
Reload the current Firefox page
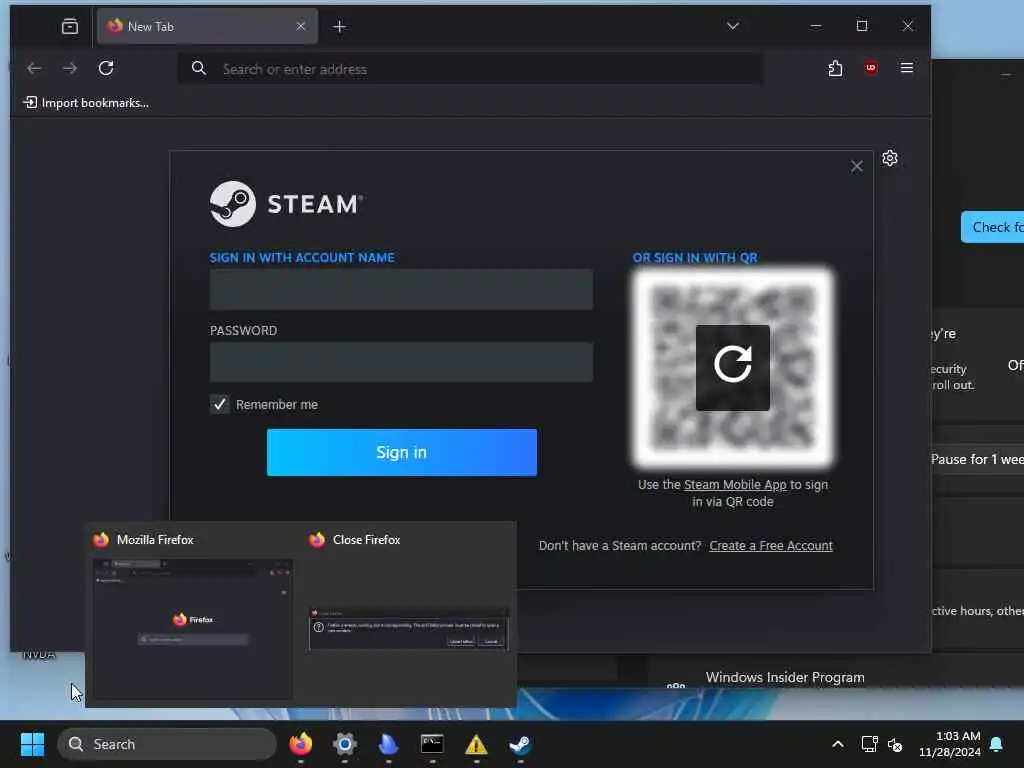coord(106,68)
